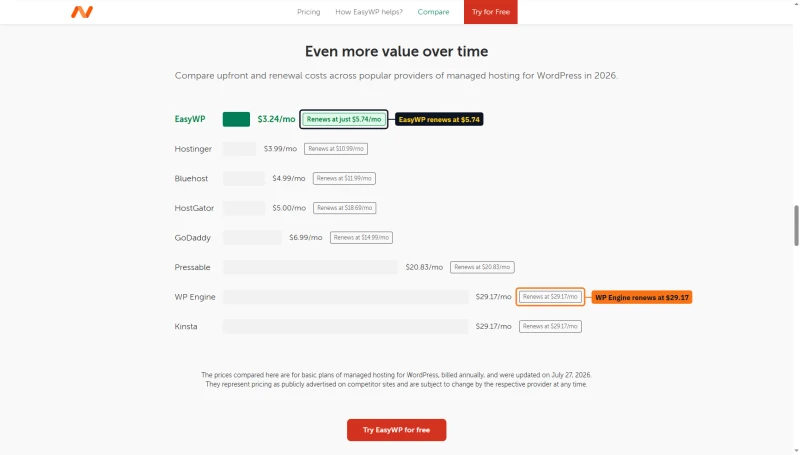Click the Even more value over time heading

point(396,51)
